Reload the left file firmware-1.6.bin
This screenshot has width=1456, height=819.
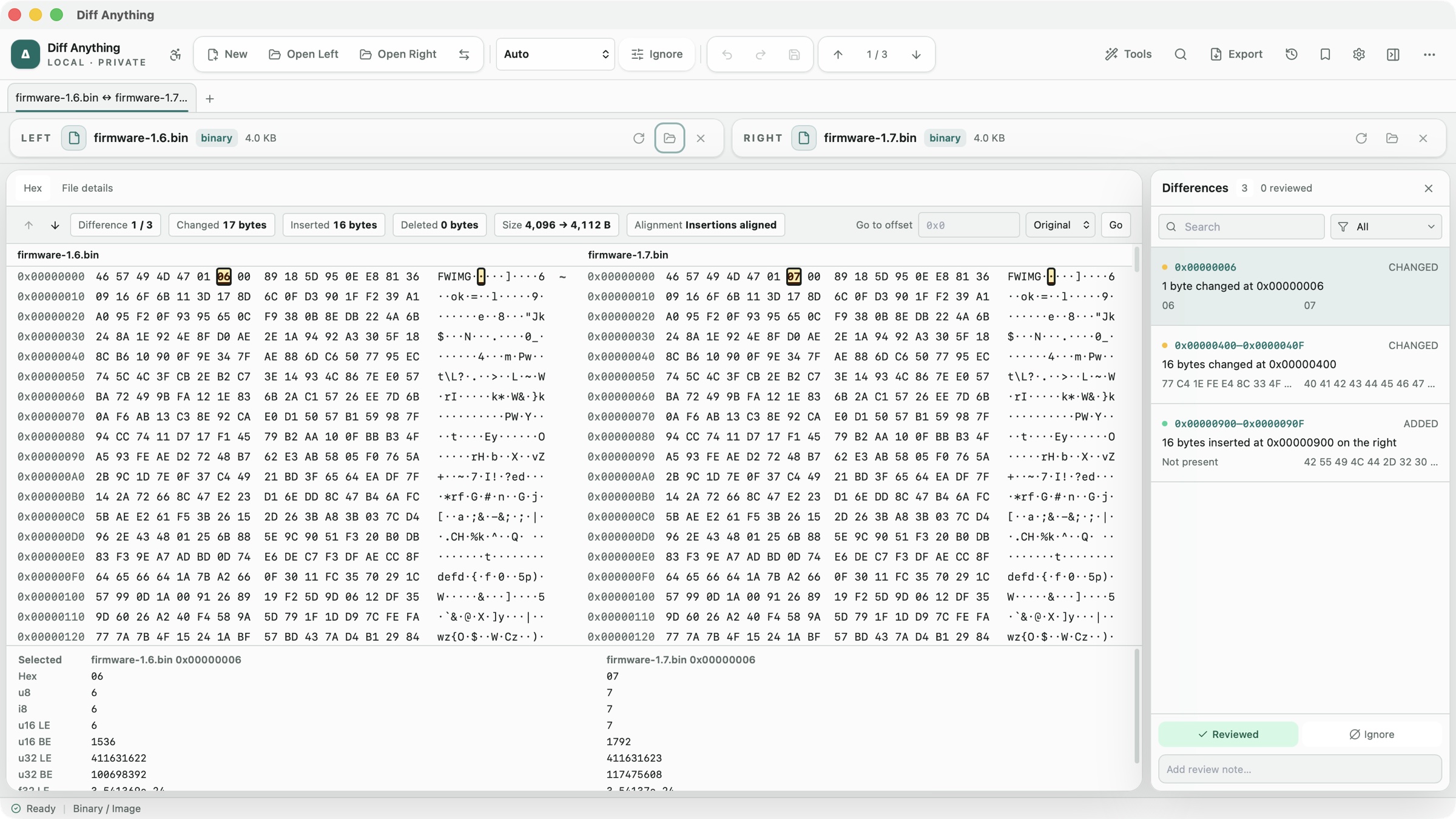(x=639, y=138)
